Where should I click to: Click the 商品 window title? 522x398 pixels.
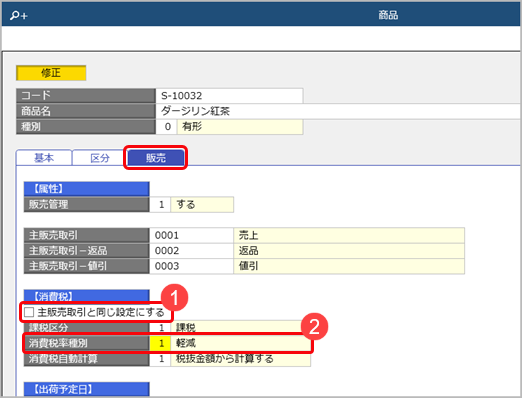click(388, 15)
